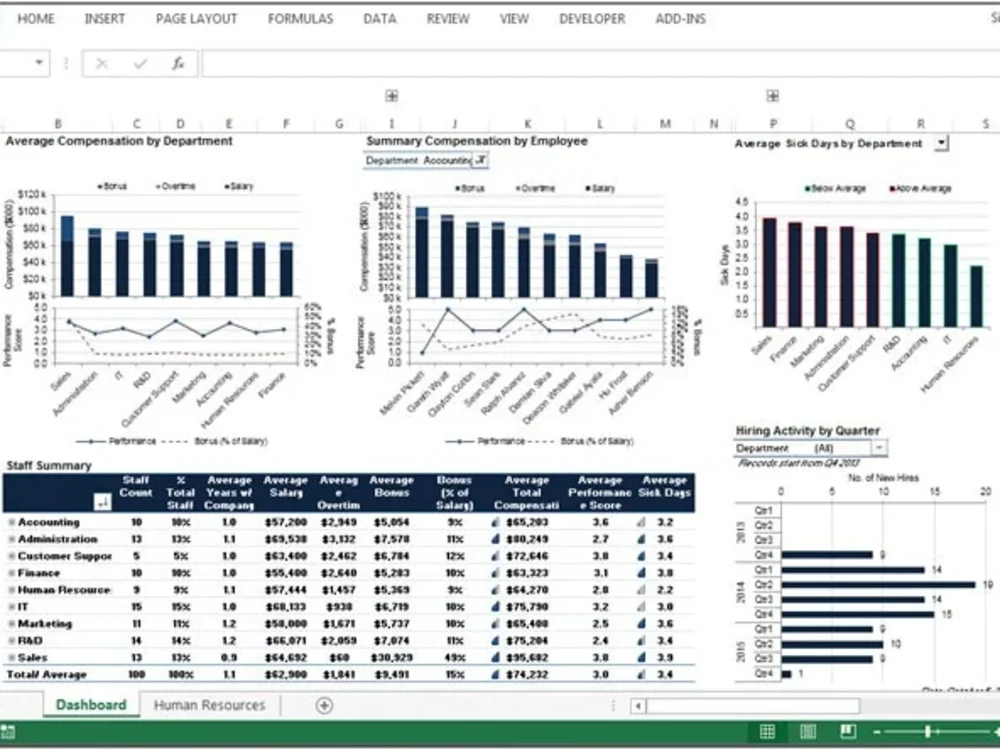Screen dimensions: 1000x750
Task: Expand grouped columns with plus above column I
Action: click(392, 96)
